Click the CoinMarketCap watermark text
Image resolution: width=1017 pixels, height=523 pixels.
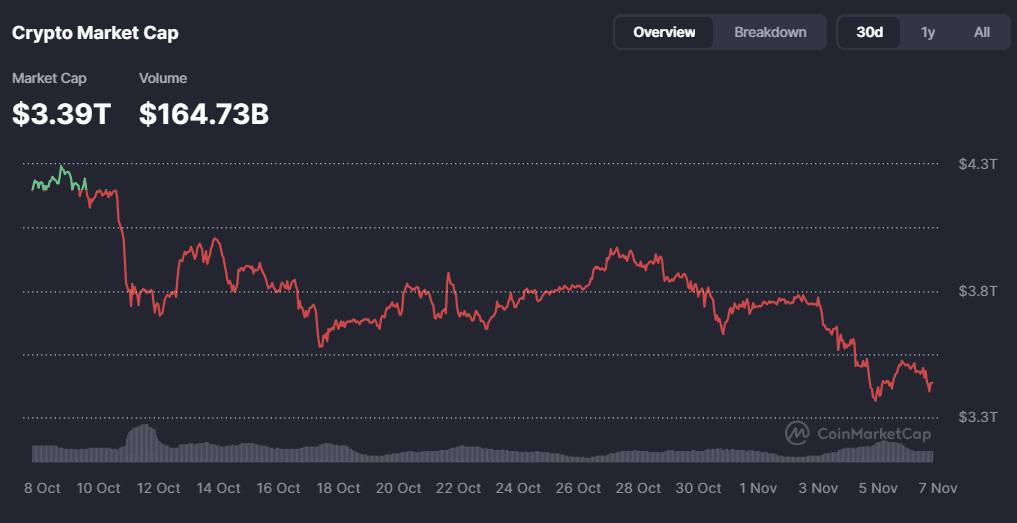pyautogui.click(x=873, y=434)
